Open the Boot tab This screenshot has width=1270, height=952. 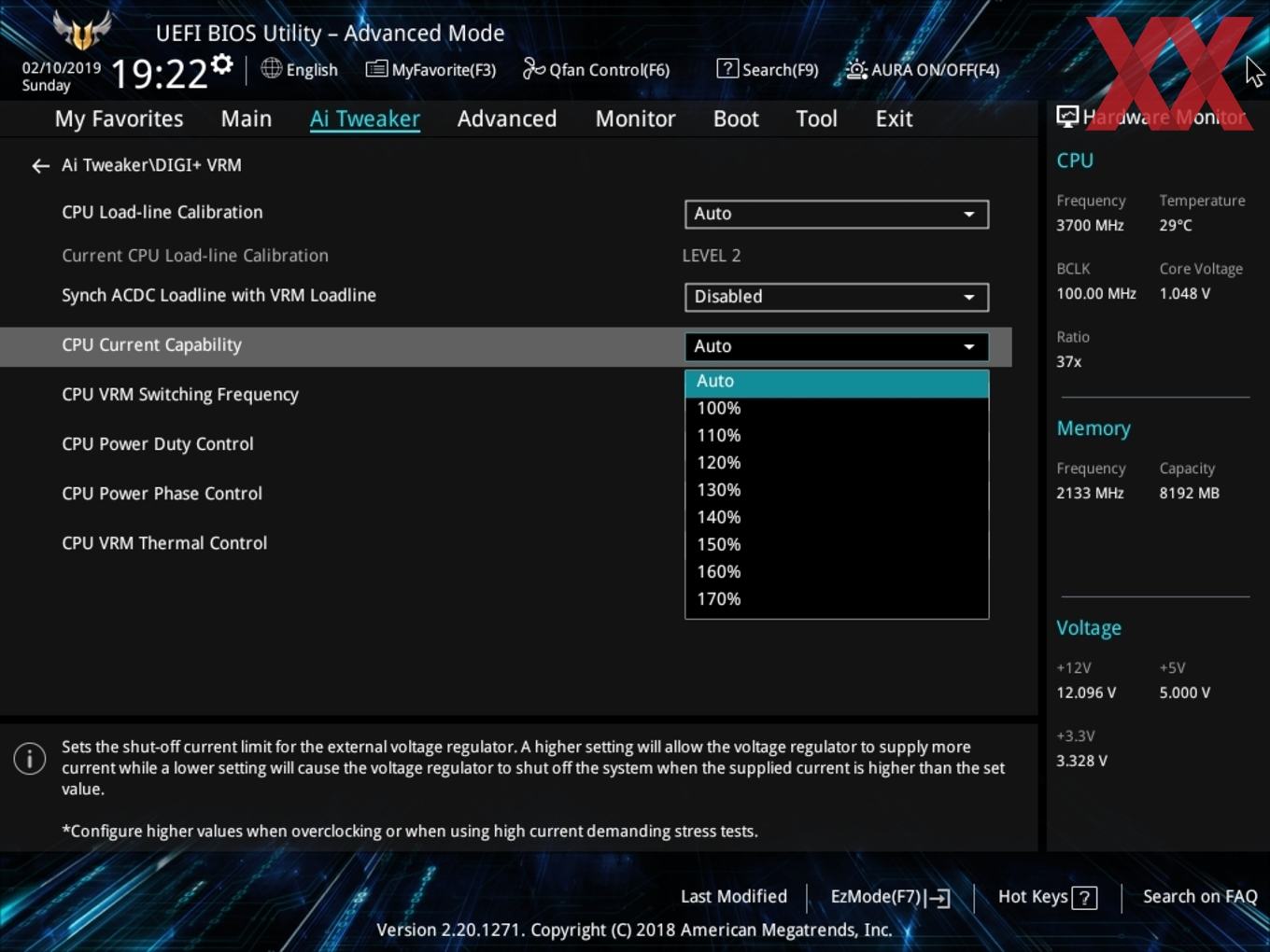[736, 119]
